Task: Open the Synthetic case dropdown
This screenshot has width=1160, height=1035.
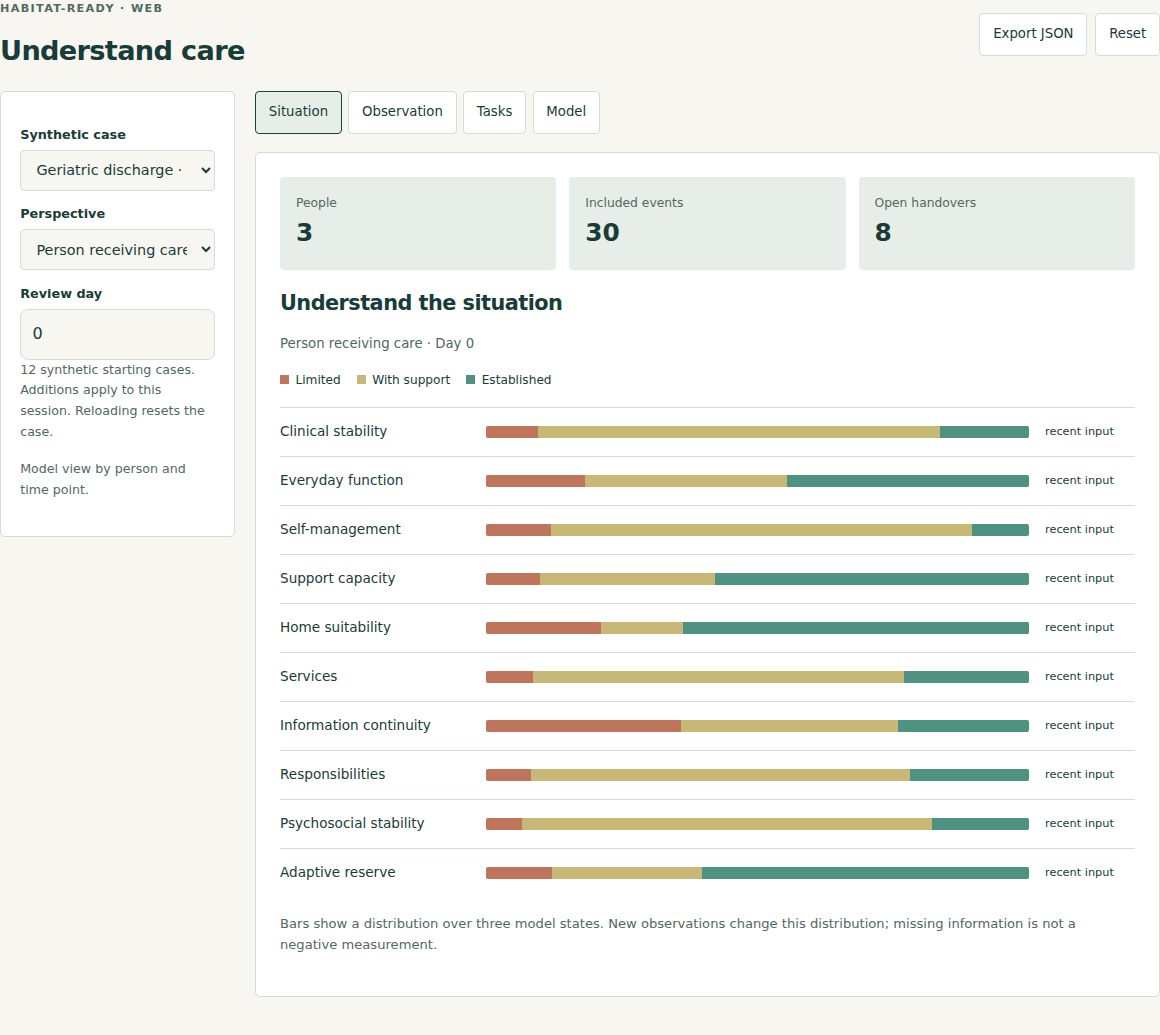Action: [x=118, y=170]
